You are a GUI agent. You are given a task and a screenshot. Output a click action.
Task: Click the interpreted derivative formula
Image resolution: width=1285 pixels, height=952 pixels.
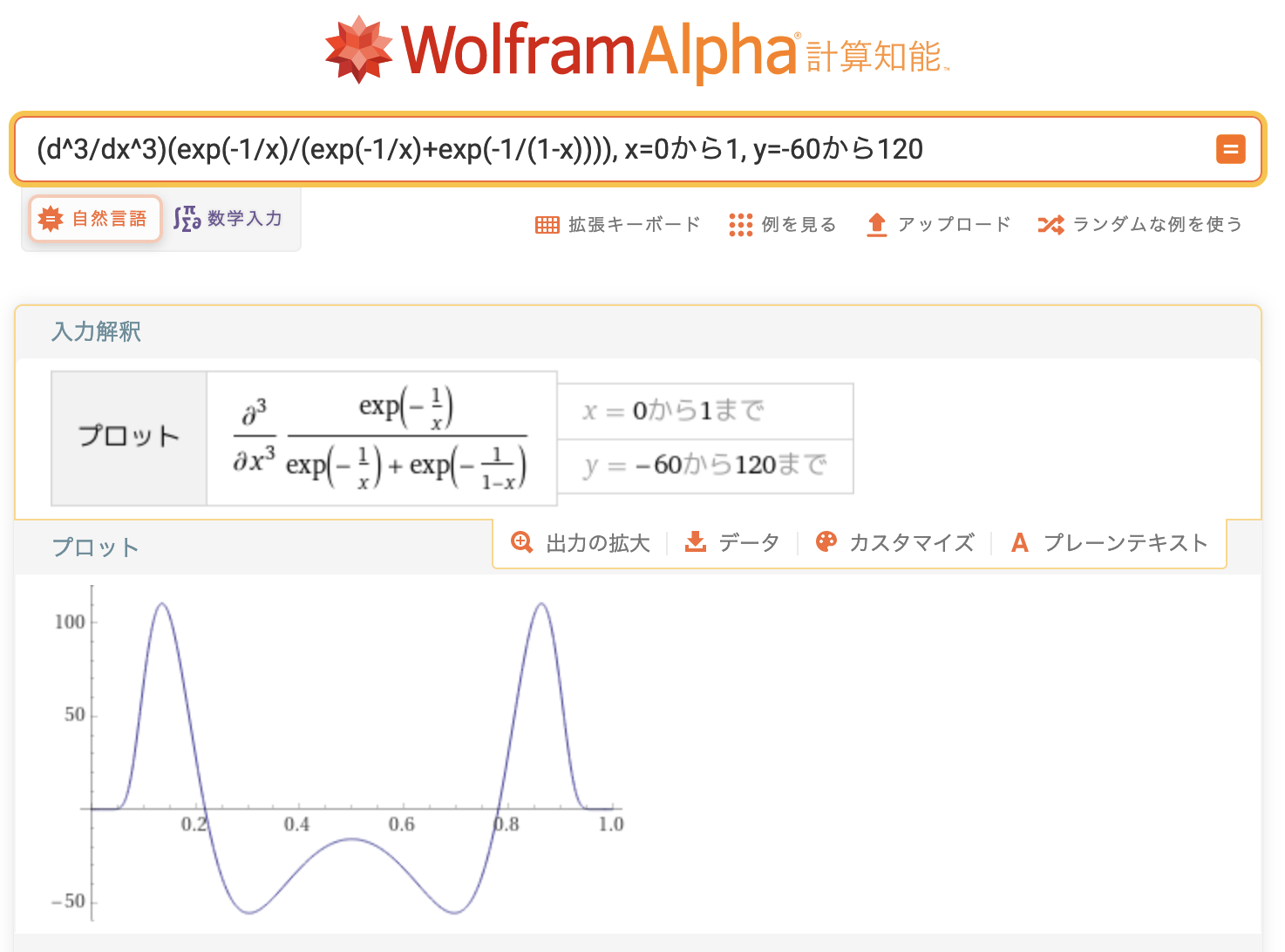pos(381,439)
